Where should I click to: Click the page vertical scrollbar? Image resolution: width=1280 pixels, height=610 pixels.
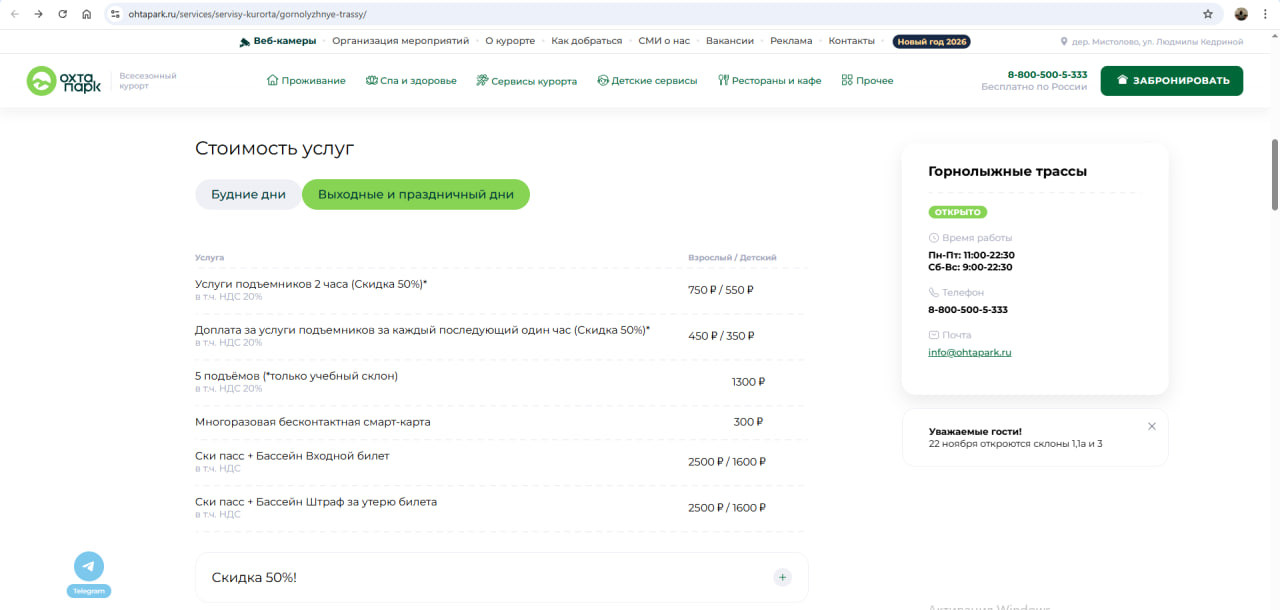[1274, 175]
